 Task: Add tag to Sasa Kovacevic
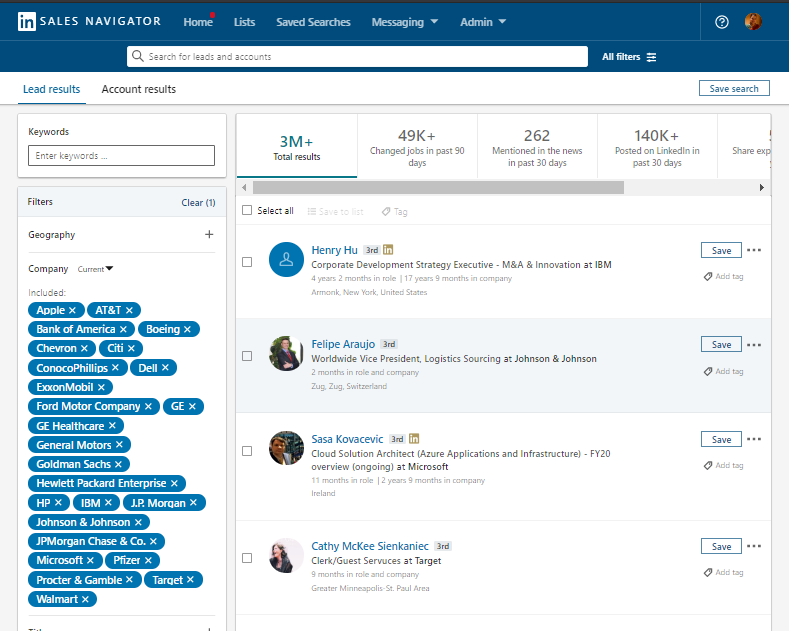click(724, 465)
